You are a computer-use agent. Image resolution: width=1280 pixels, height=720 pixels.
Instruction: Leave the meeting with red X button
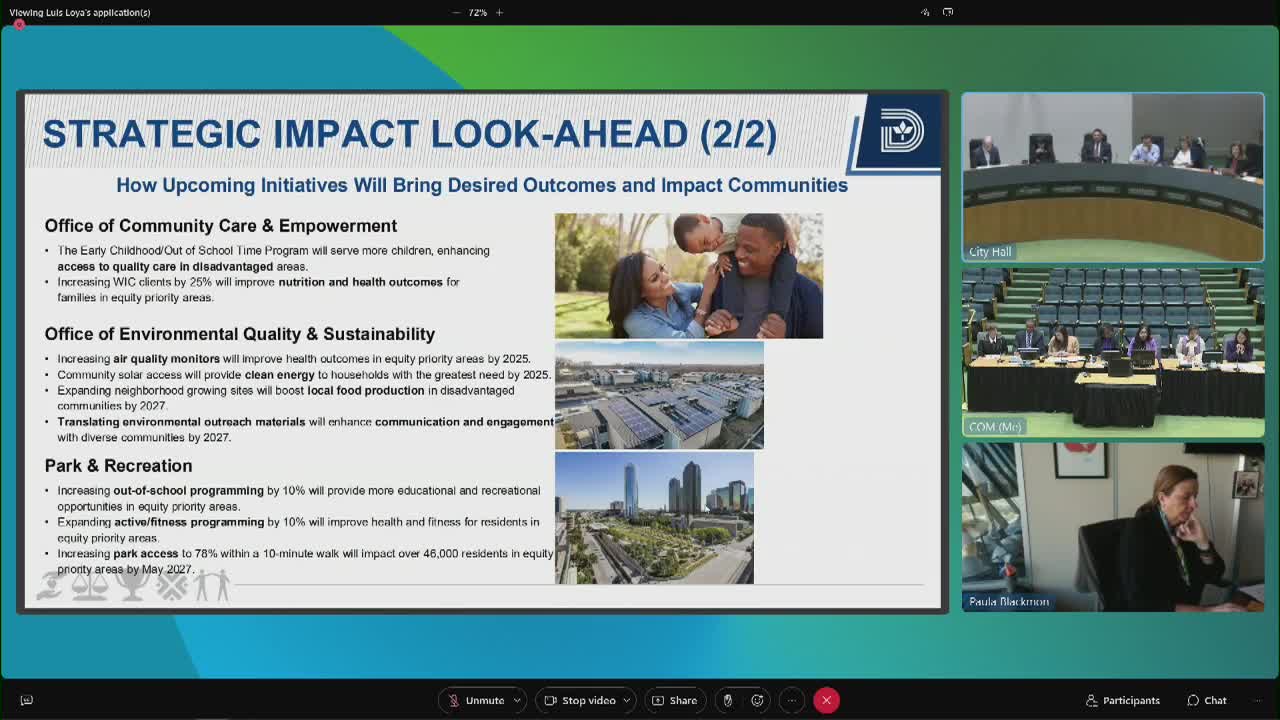(x=826, y=700)
